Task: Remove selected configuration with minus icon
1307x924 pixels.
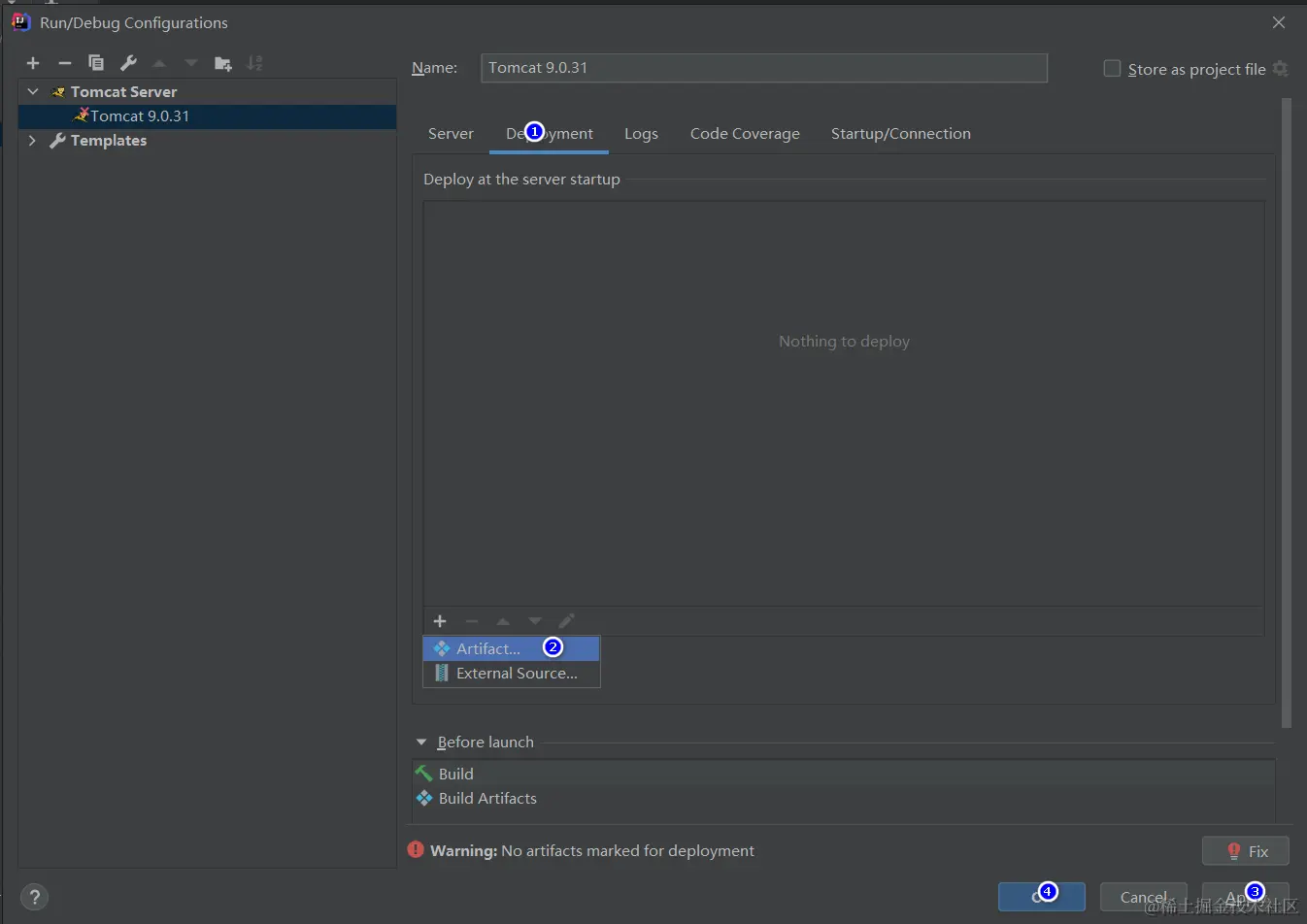Action: point(65,63)
